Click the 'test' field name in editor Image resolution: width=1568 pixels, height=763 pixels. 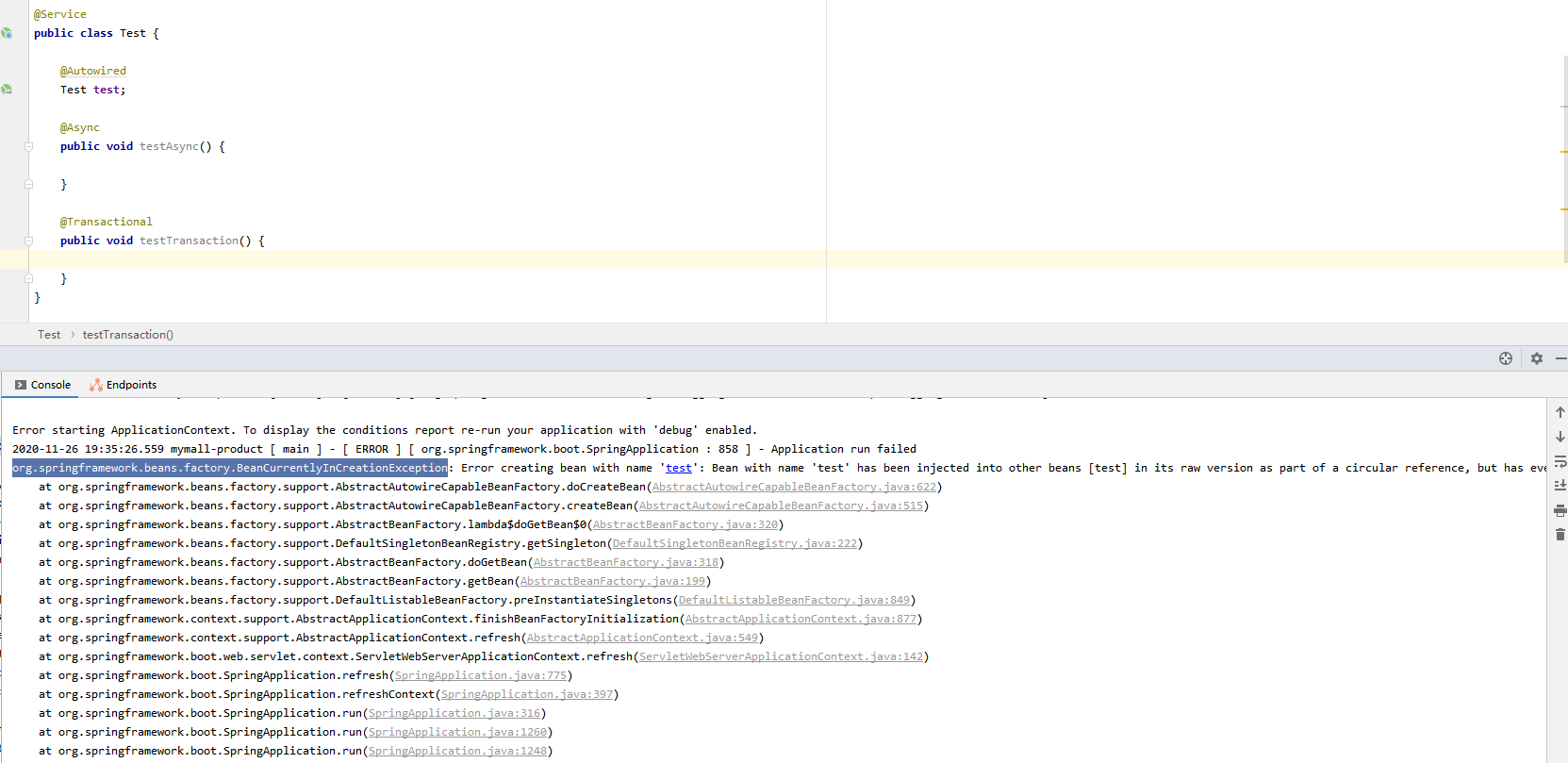point(107,90)
